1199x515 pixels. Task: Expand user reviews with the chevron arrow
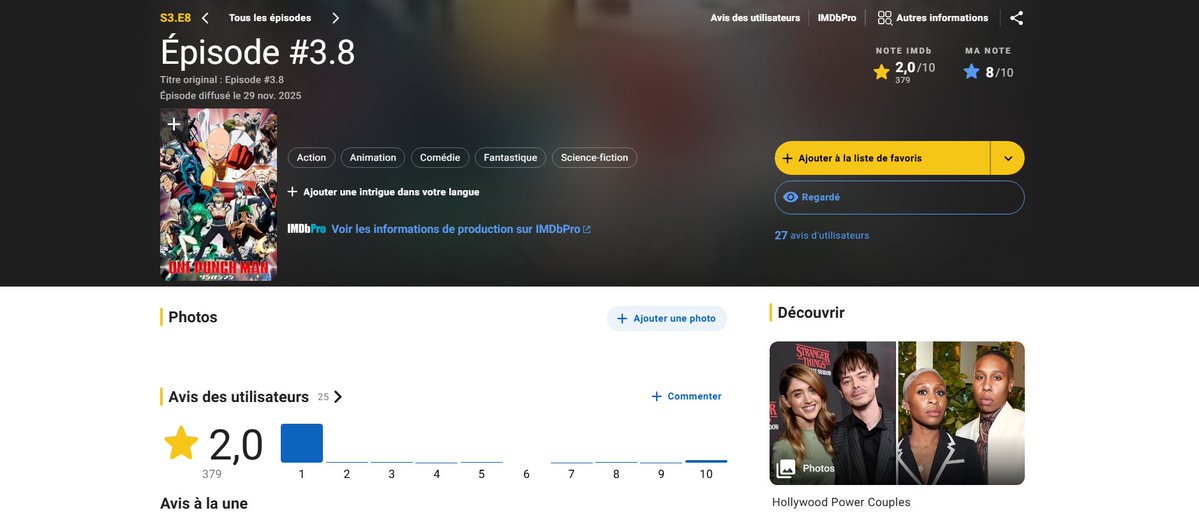338,396
